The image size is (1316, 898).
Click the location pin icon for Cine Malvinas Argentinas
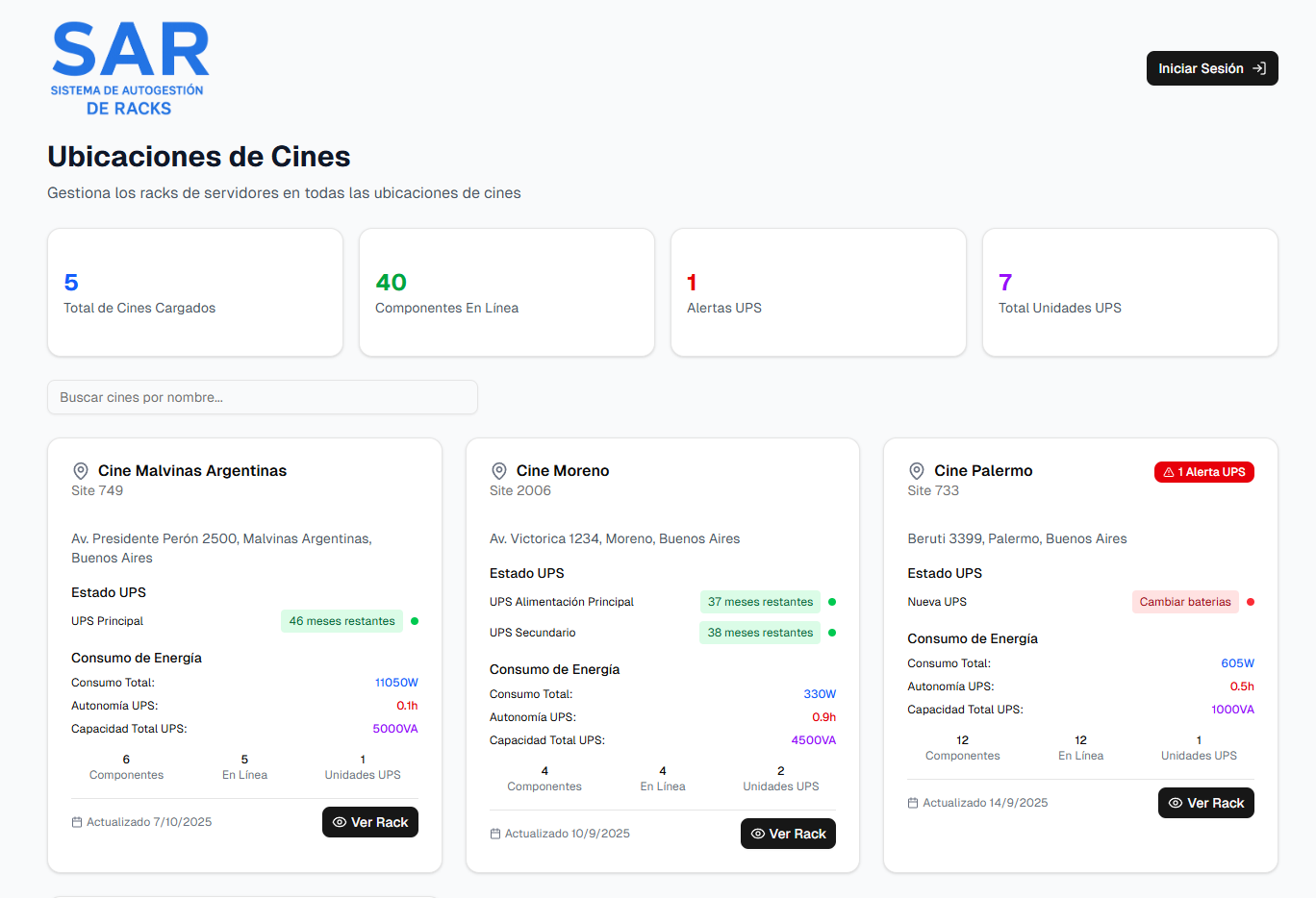81,471
